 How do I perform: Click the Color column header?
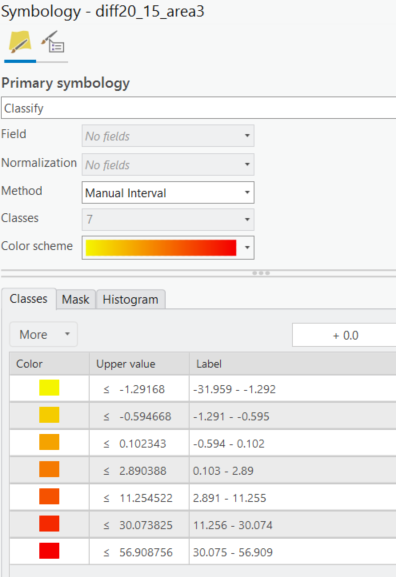pos(49,364)
